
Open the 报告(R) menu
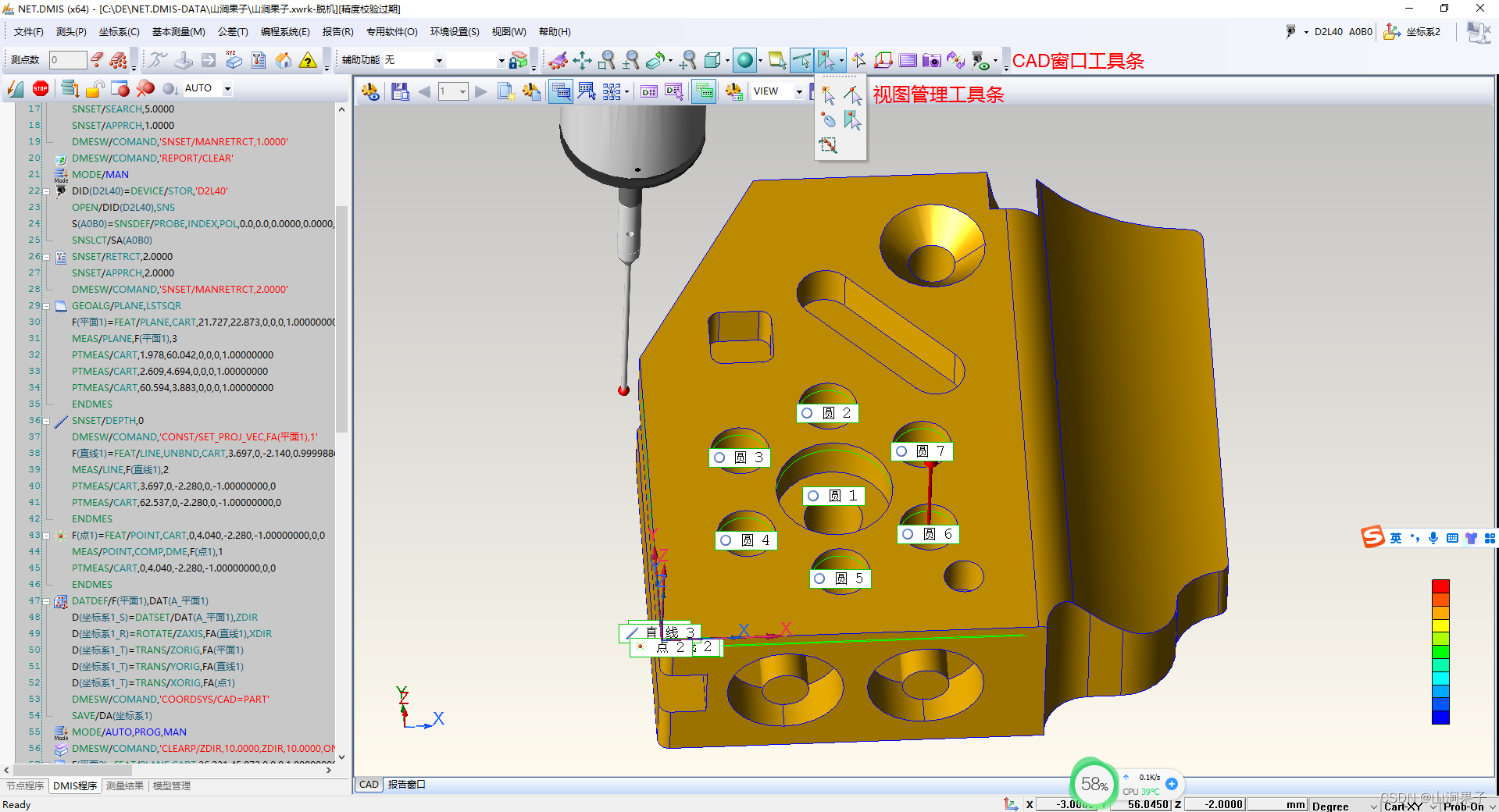click(337, 32)
